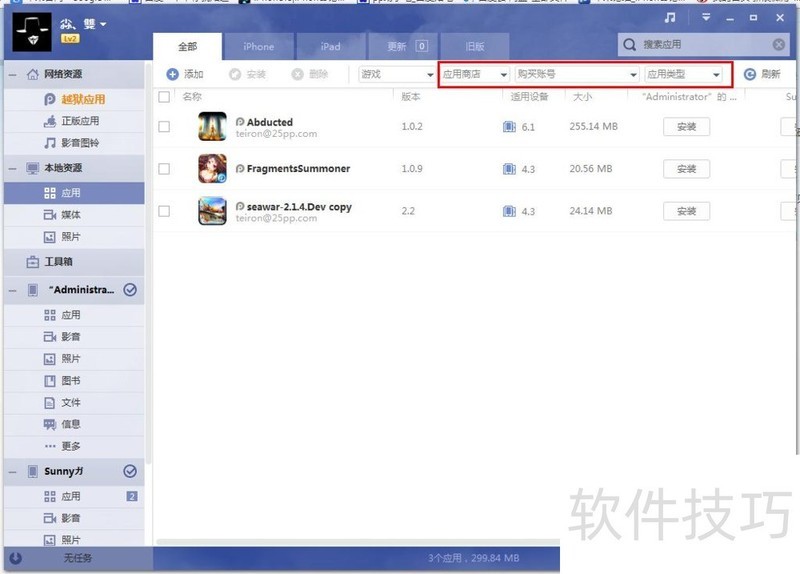Click 安装 button for FragmentsSummoner
This screenshot has height=574, width=800.
click(686, 169)
